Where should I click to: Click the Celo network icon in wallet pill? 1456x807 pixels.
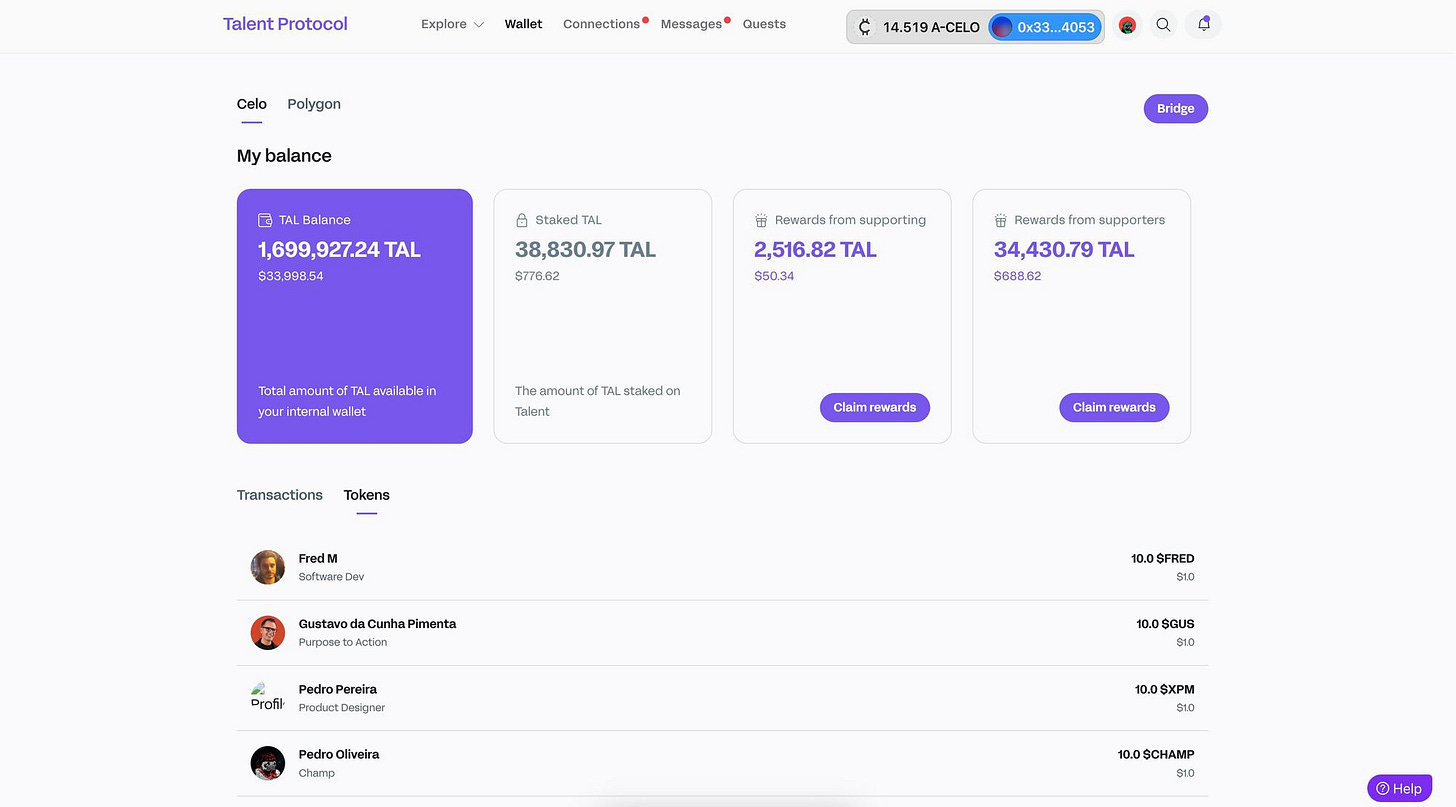click(x=865, y=27)
